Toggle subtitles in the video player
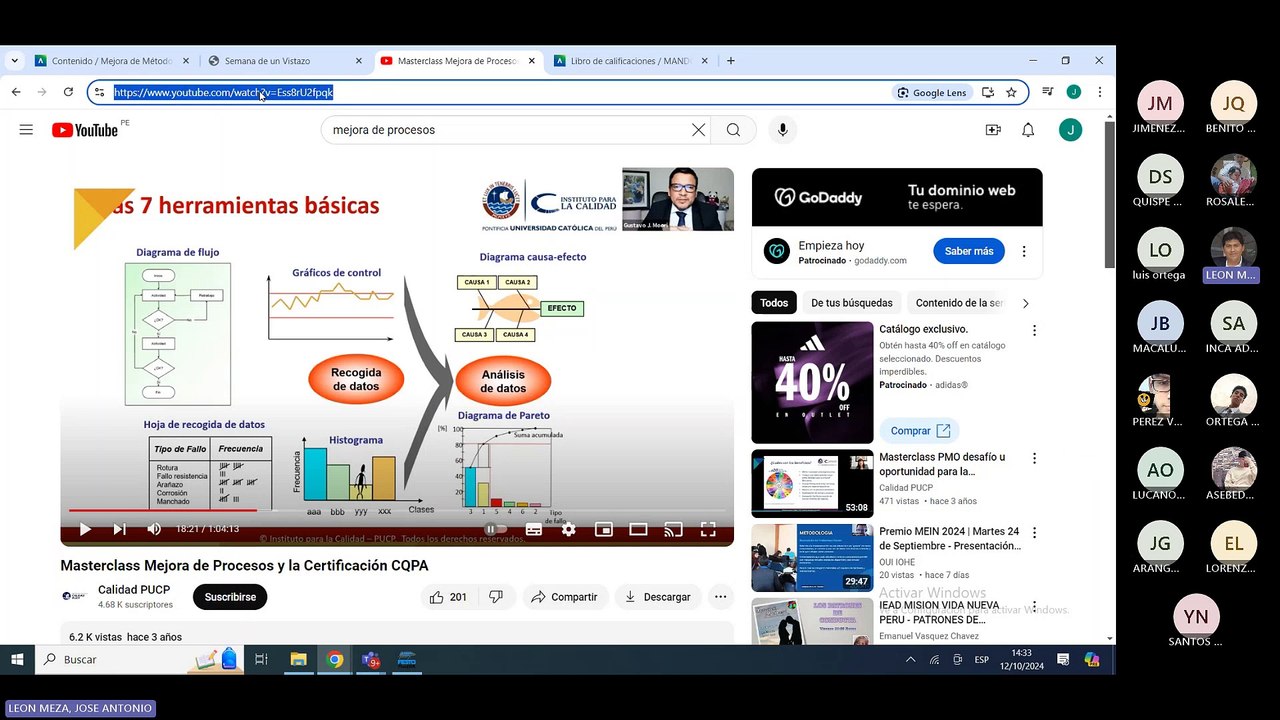 534,529
